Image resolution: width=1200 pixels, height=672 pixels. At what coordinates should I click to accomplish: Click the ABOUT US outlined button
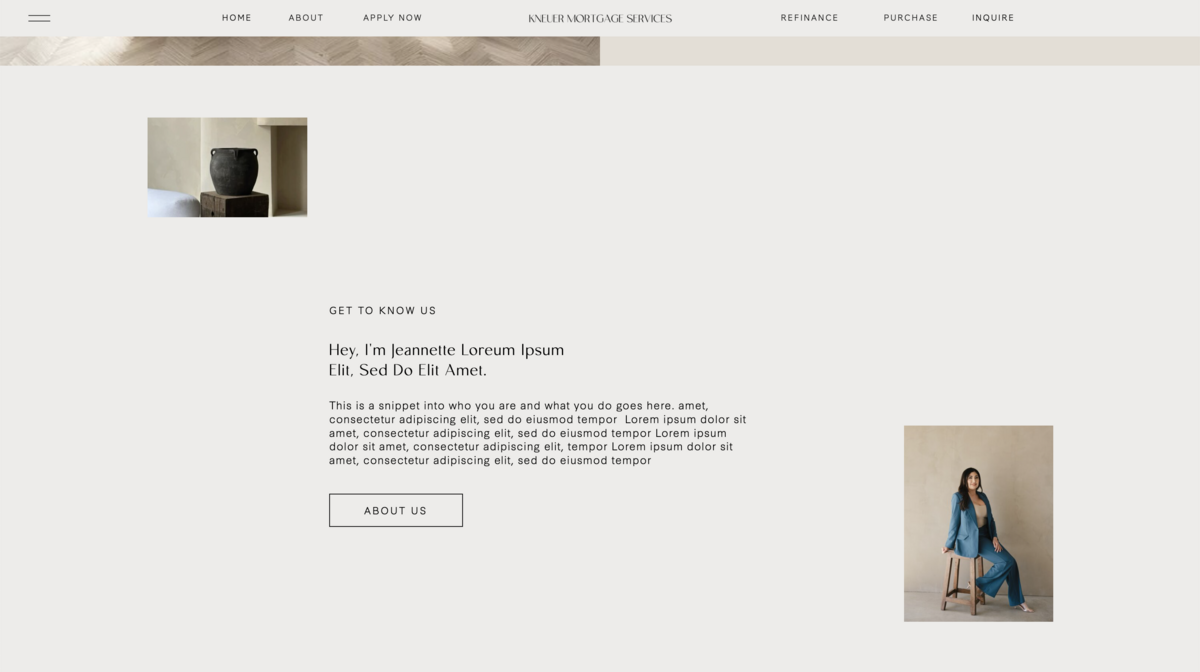[396, 510]
